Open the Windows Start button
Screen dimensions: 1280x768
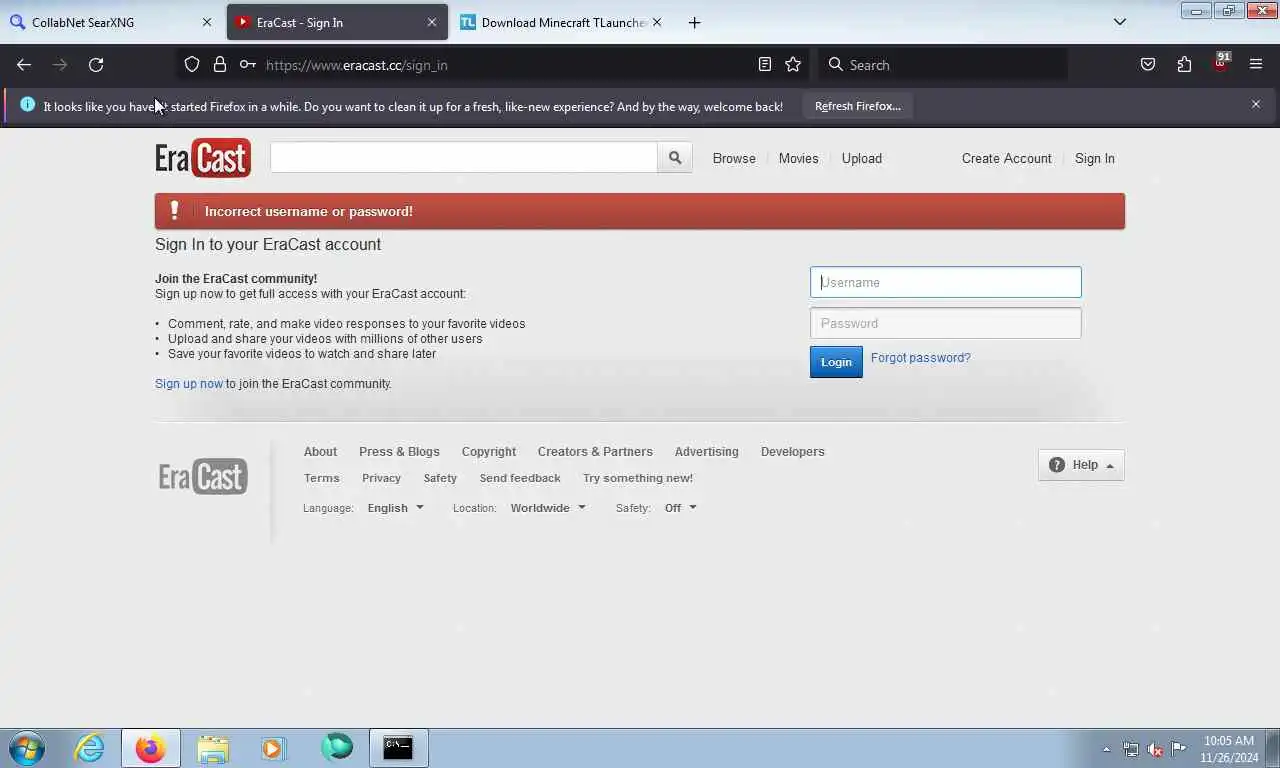tap(26, 748)
